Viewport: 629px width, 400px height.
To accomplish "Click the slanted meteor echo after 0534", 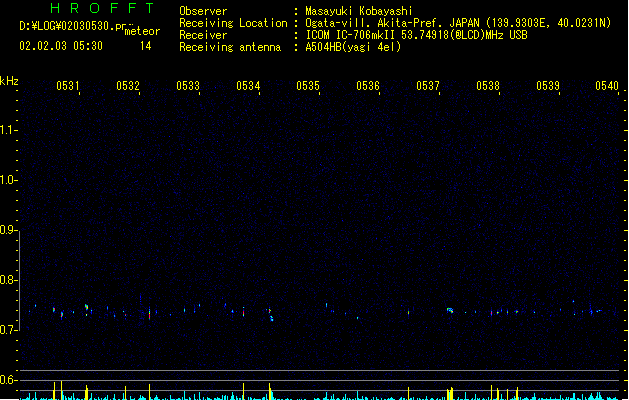I will [x=271, y=315].
